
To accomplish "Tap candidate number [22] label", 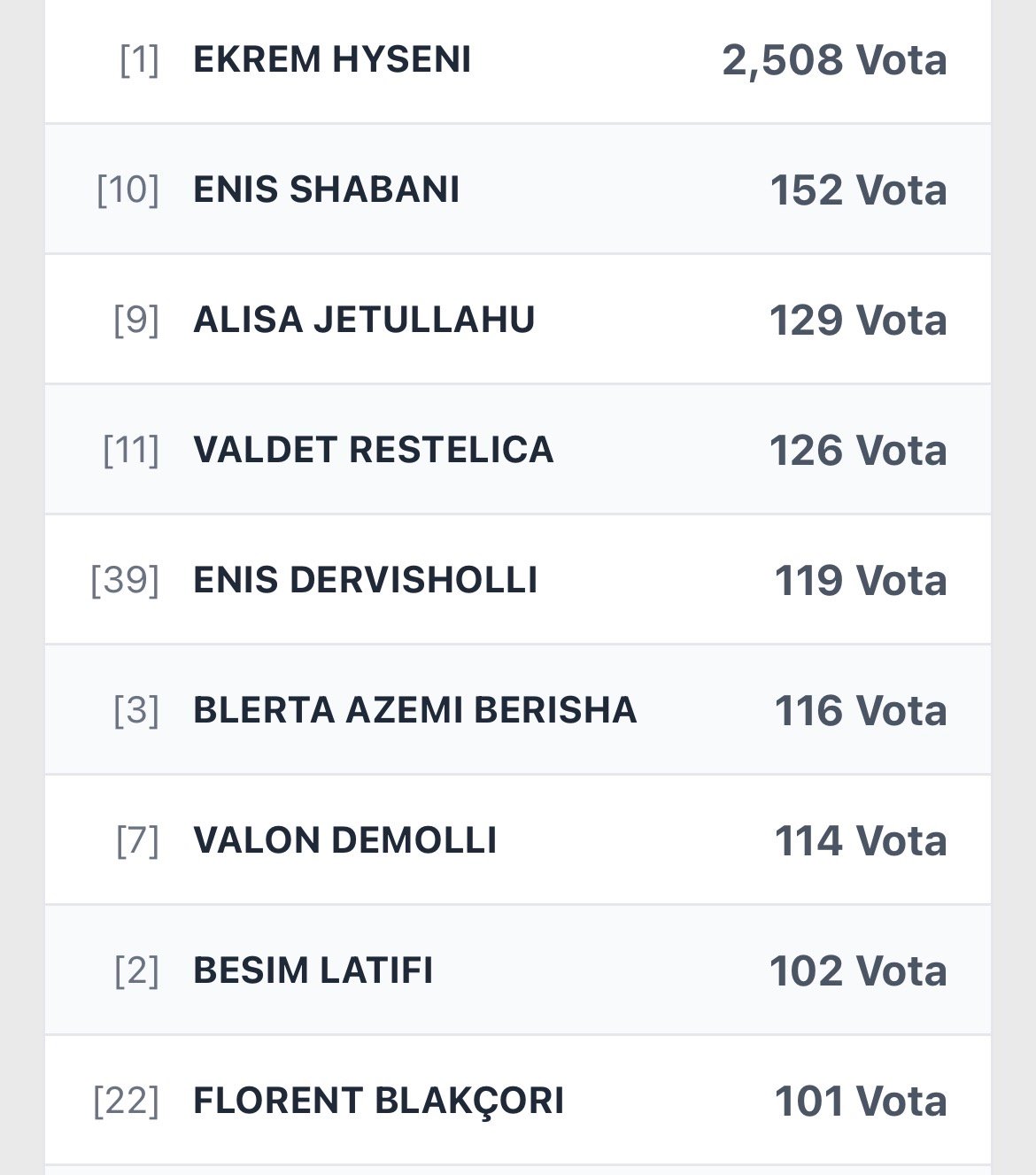I will click(x=126, y=1102).
